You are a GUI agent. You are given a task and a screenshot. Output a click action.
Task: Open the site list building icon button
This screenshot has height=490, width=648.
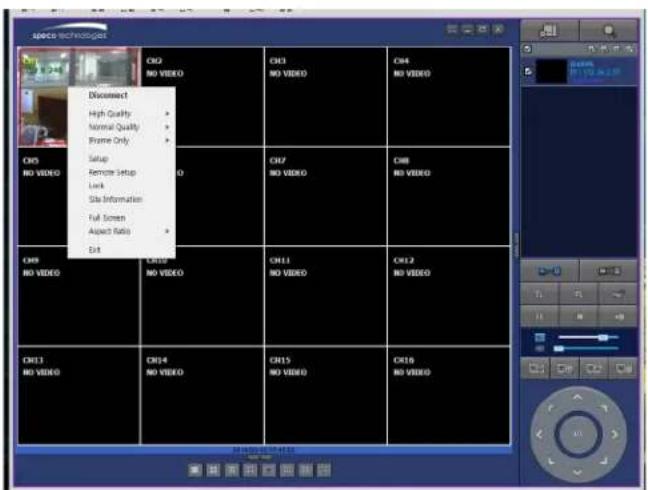pos(549,31)
